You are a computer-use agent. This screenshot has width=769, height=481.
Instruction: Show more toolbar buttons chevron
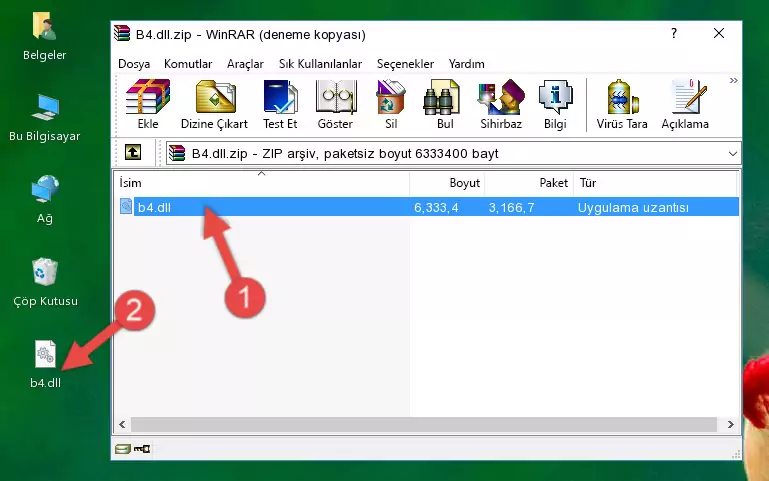(x=733, y=81)
